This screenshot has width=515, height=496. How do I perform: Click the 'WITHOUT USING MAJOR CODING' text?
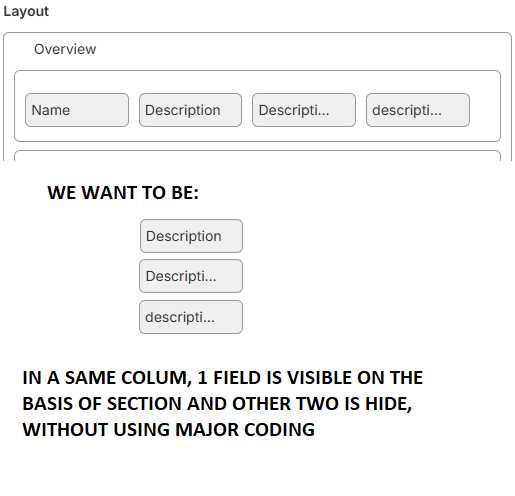click(x=169, y=429)
